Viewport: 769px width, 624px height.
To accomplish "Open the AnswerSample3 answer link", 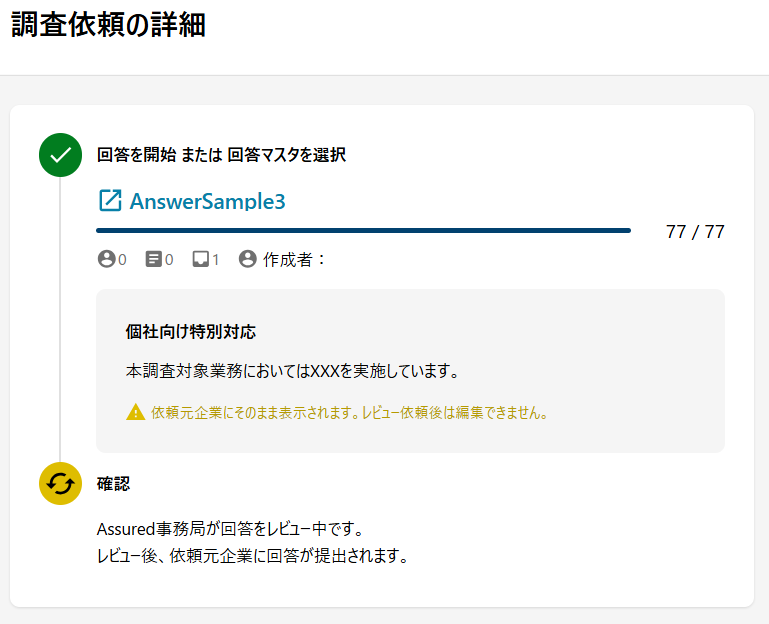I will tap(207, 201).
